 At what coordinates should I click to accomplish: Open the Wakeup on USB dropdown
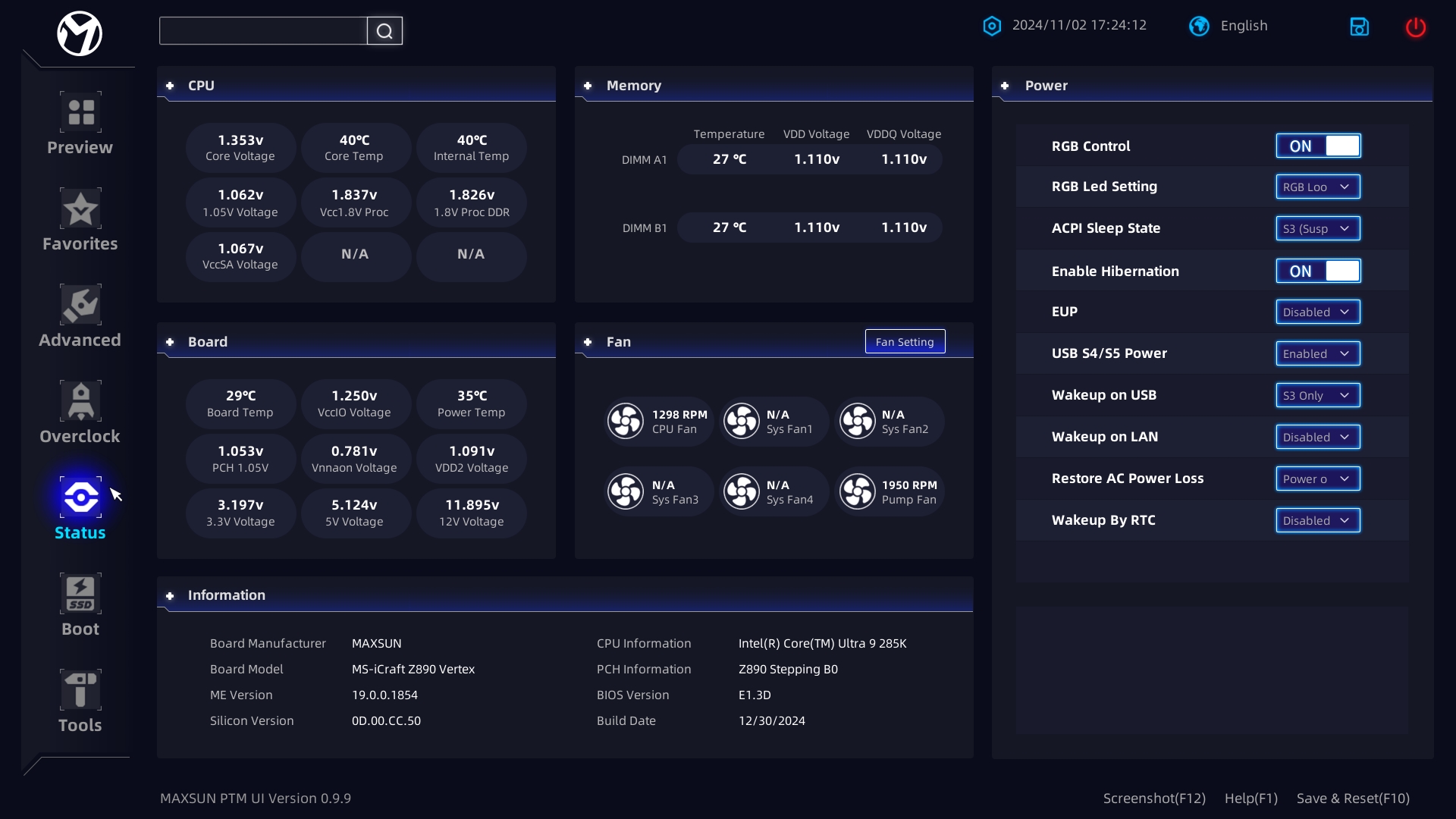[1318, 395]
